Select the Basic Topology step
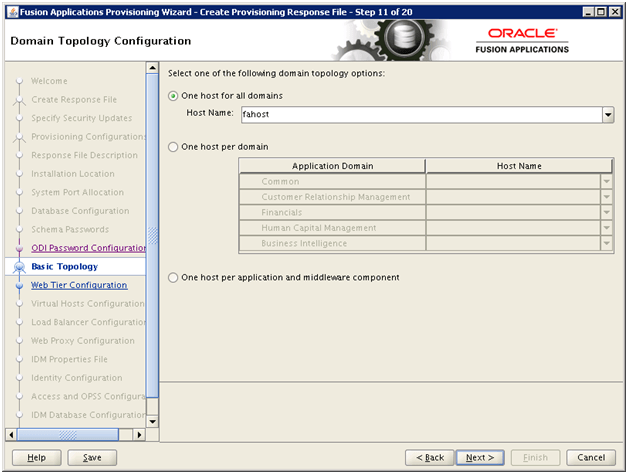Screen dimensions: 628x474 pyautogui.click(x=64, y=266)
